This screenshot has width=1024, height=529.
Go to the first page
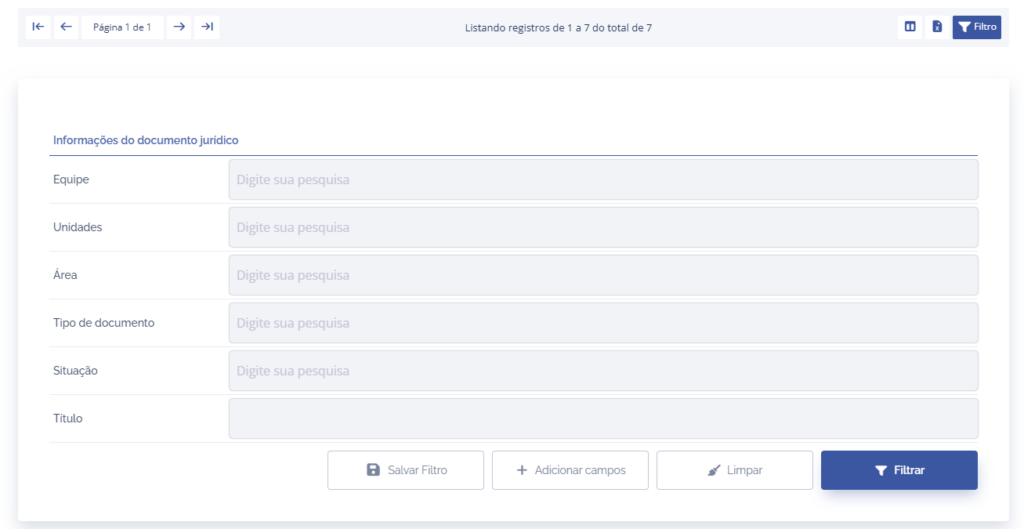(x=38, y=27)
